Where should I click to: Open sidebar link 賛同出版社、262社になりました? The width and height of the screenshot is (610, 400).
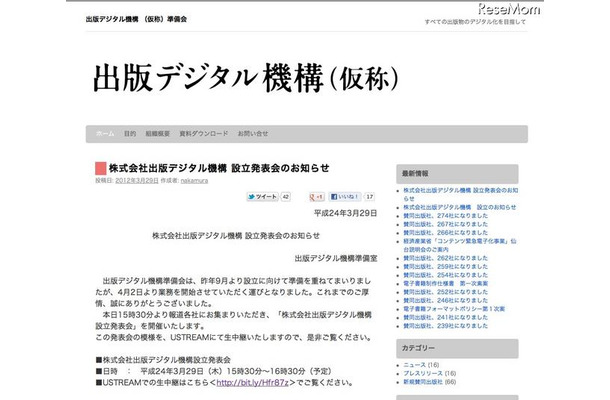click(445, 258)
